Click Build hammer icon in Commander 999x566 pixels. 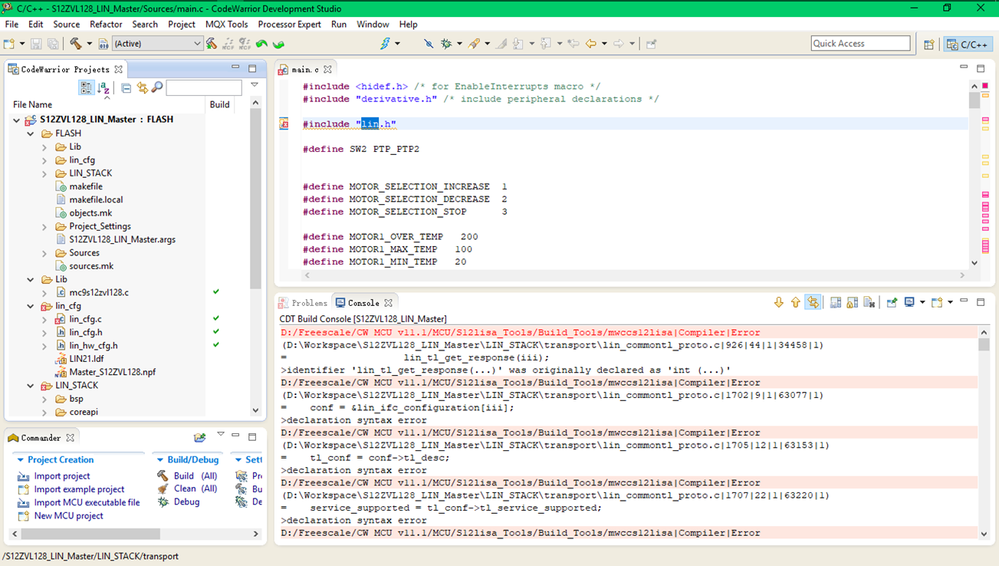(163, 475)
